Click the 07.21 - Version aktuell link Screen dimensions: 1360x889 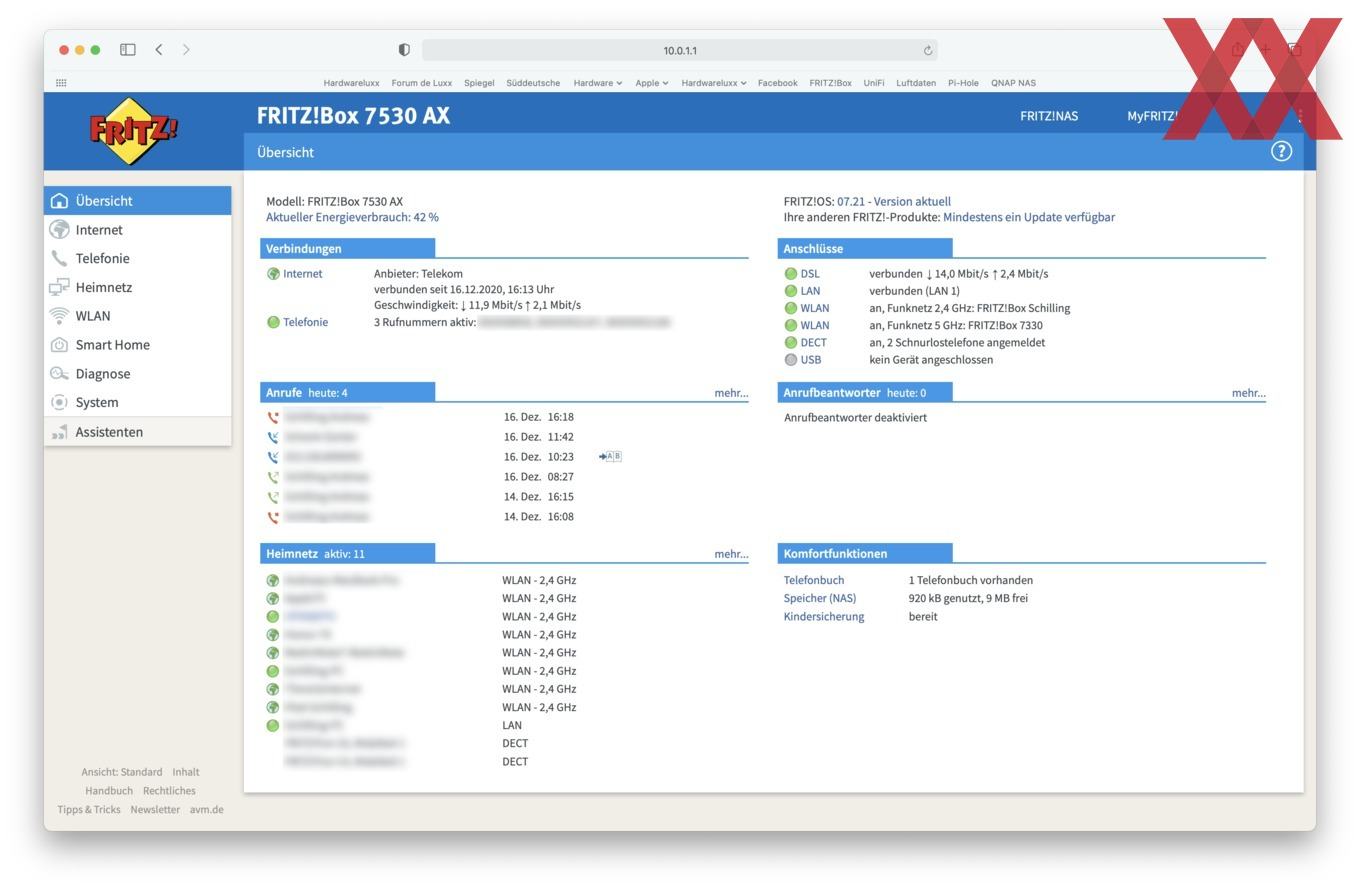(894, 201)
